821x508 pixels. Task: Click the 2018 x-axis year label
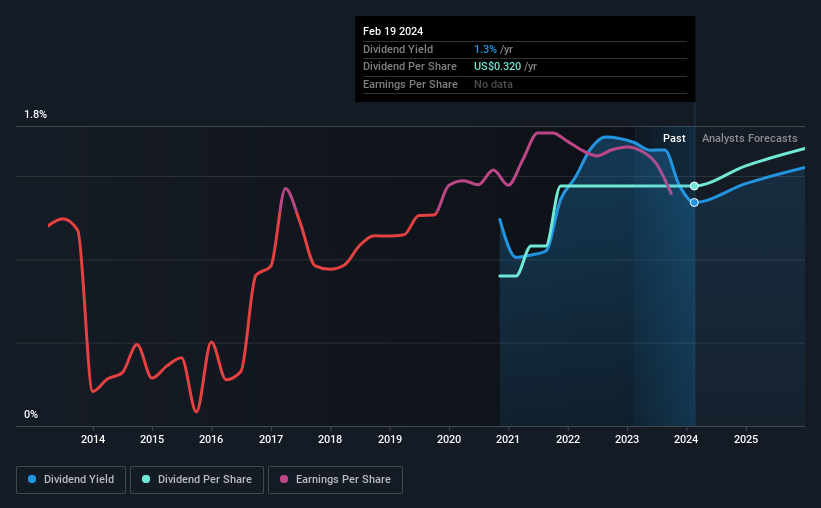pos(330,439)
